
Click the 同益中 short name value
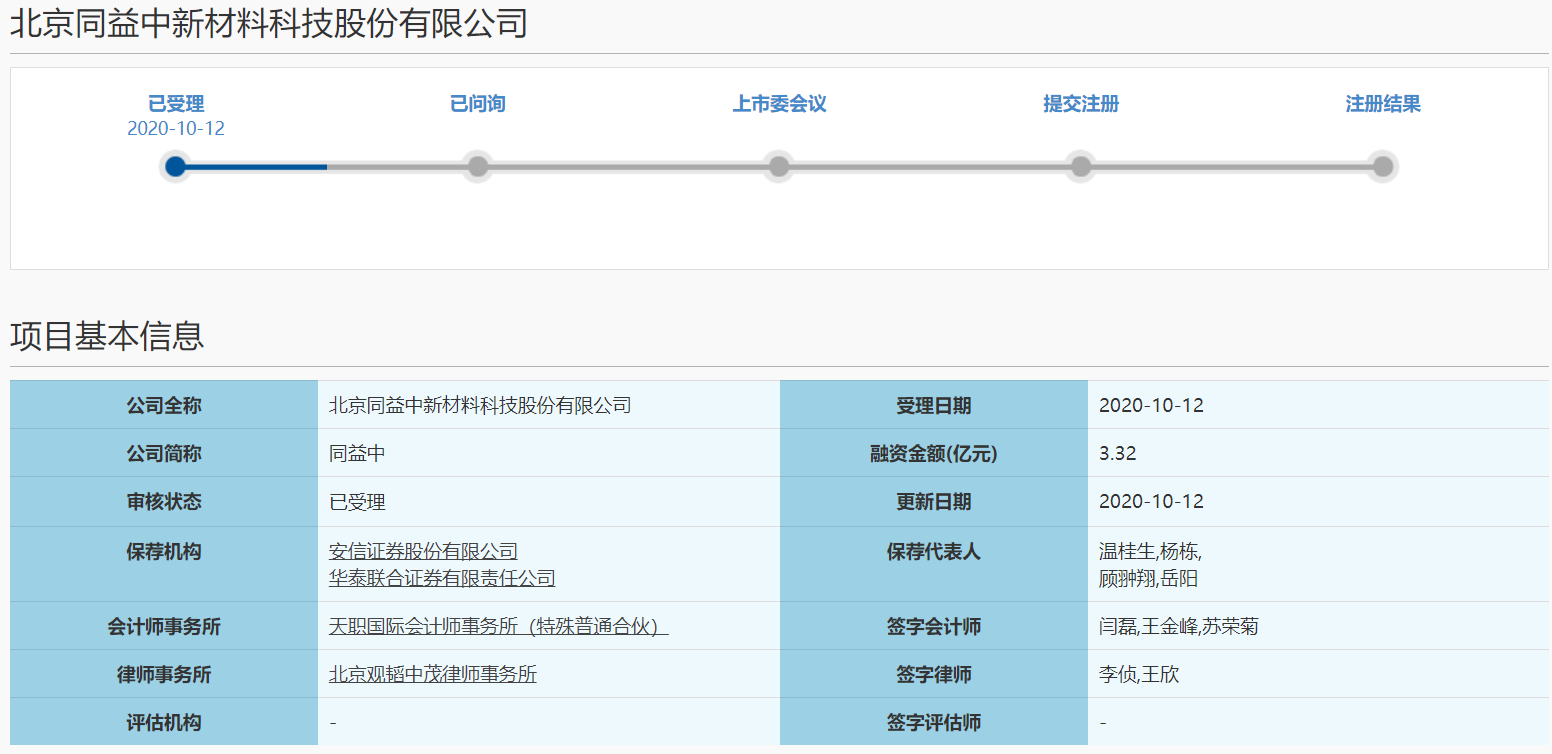tap(357, 454)
